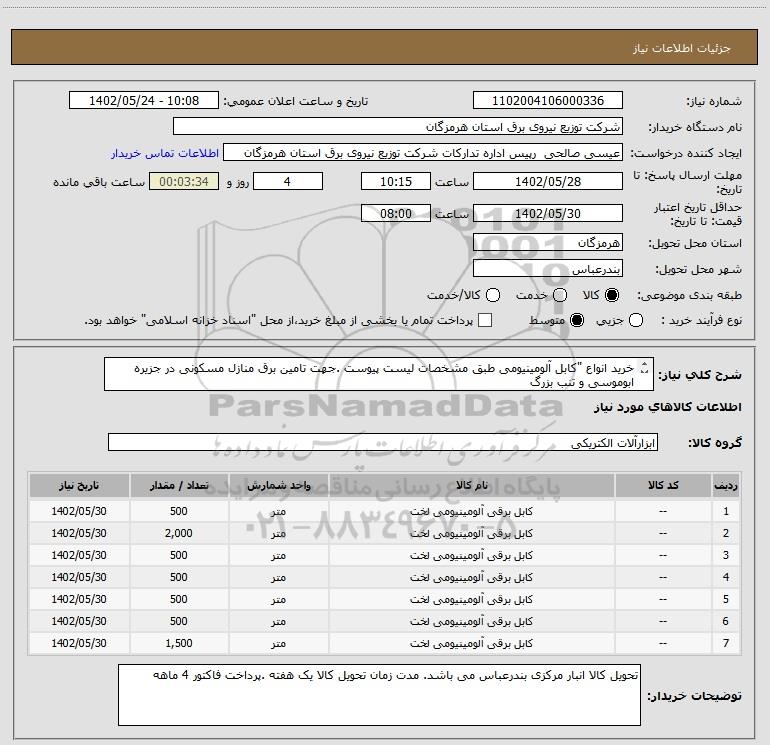The width and height of the screenshot is (770, 745).
Task: Choose the متوسط purchase type radio
Action: [577, 320]
